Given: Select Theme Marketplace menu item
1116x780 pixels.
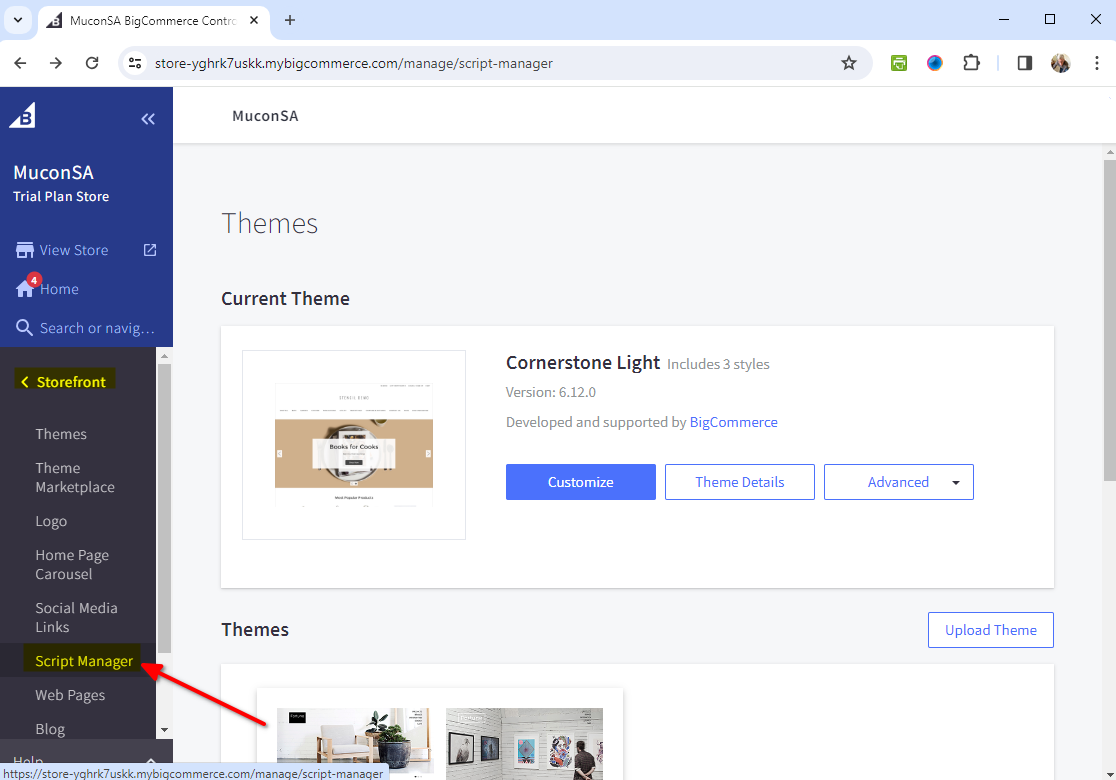Looking at the screenshot, I should (x=75, y=477).
